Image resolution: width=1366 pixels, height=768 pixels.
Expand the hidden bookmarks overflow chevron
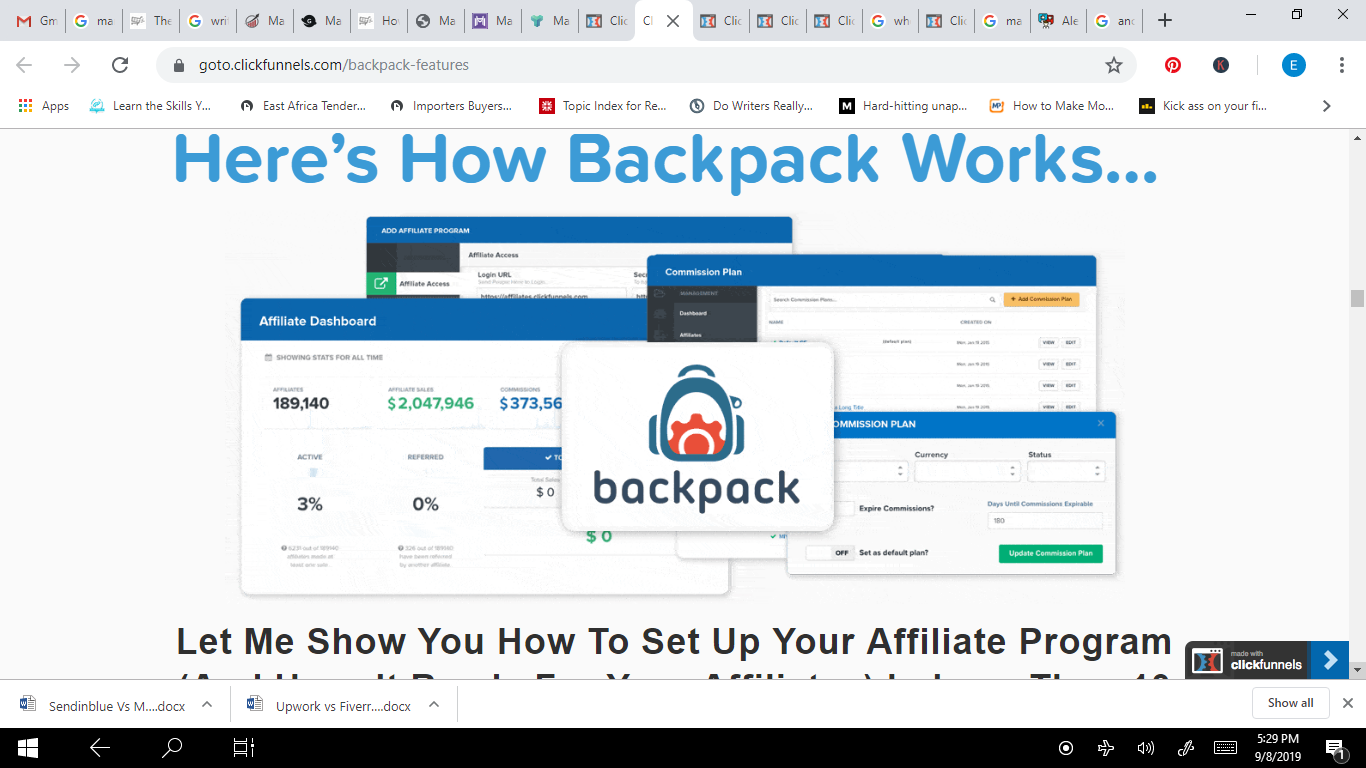[x=1327, y=106]
